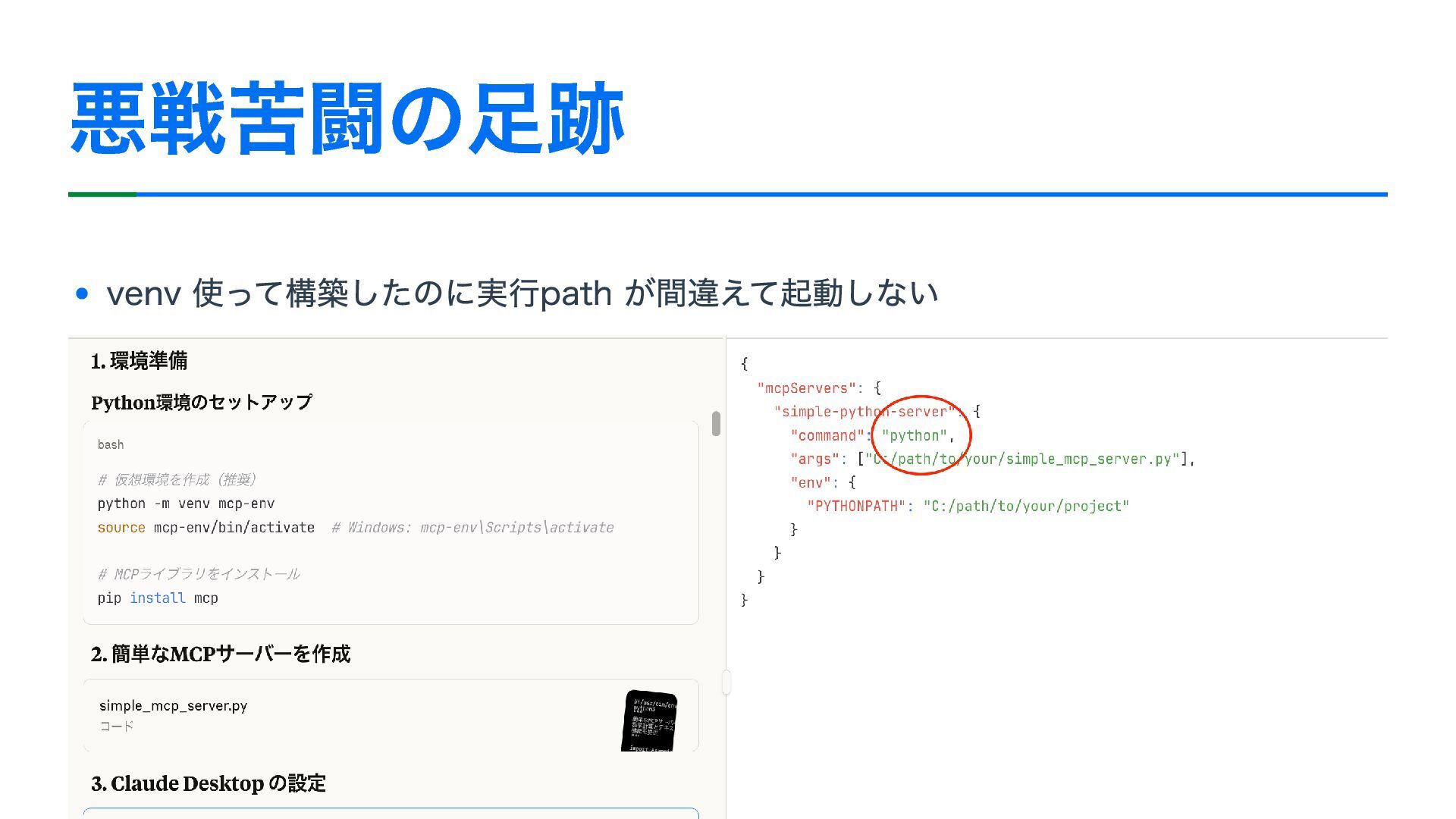Click the '2. 簡単なMCPサーバーを作成' heading

coord(220,654)
